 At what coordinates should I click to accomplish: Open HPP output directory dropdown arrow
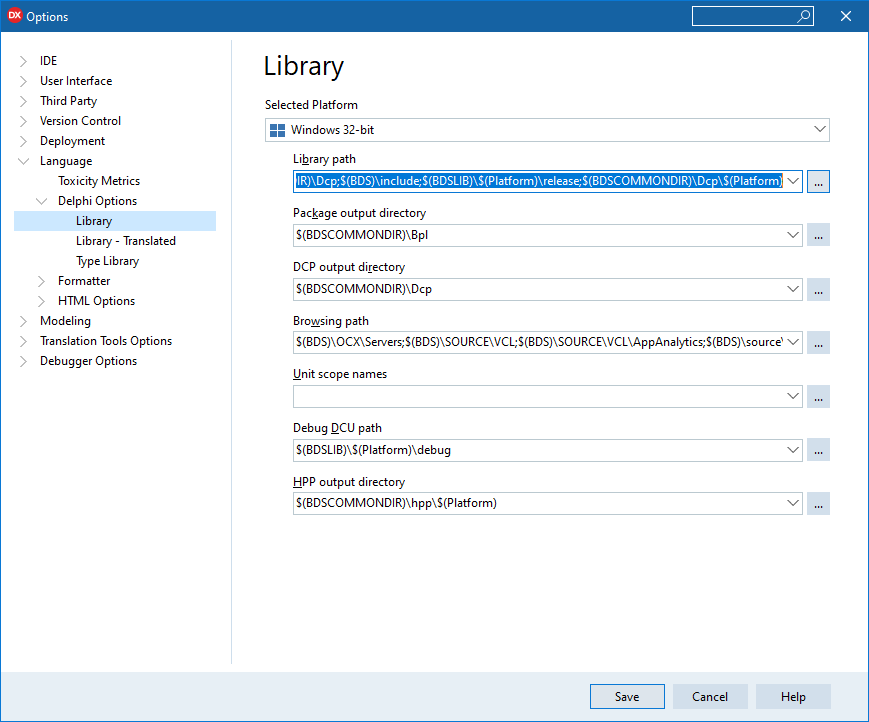pos(793,503)
